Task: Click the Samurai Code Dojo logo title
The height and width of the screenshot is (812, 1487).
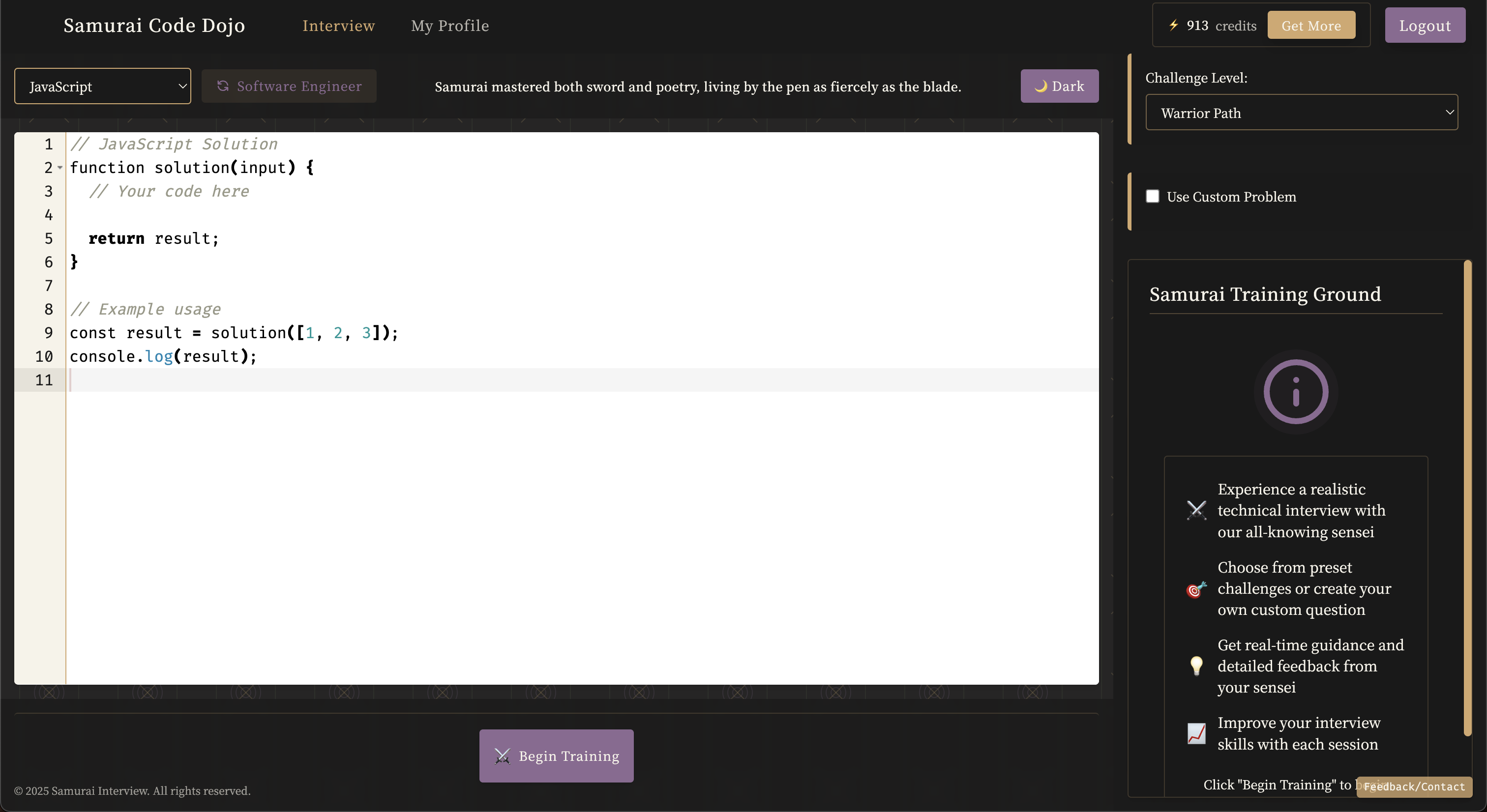Action: click(154, 26)
